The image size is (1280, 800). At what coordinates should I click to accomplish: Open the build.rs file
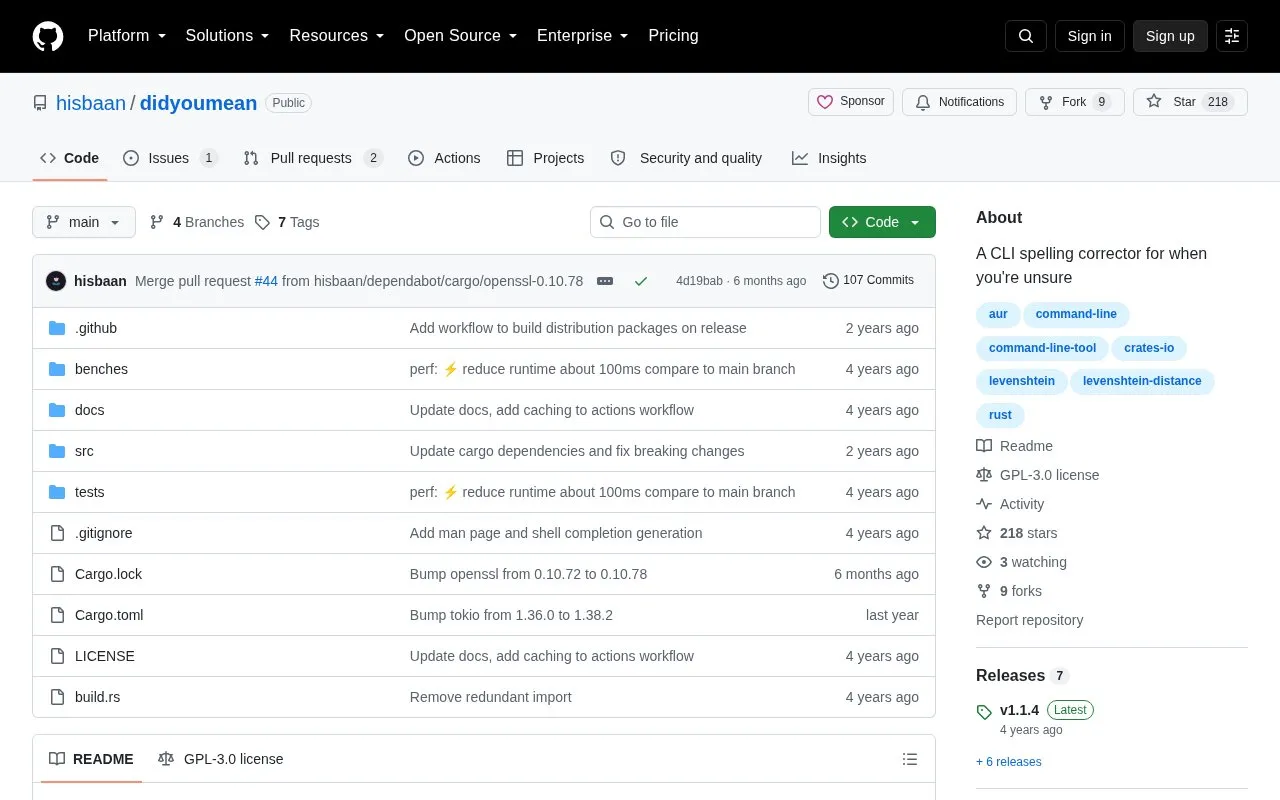click(x=97, y=697)
